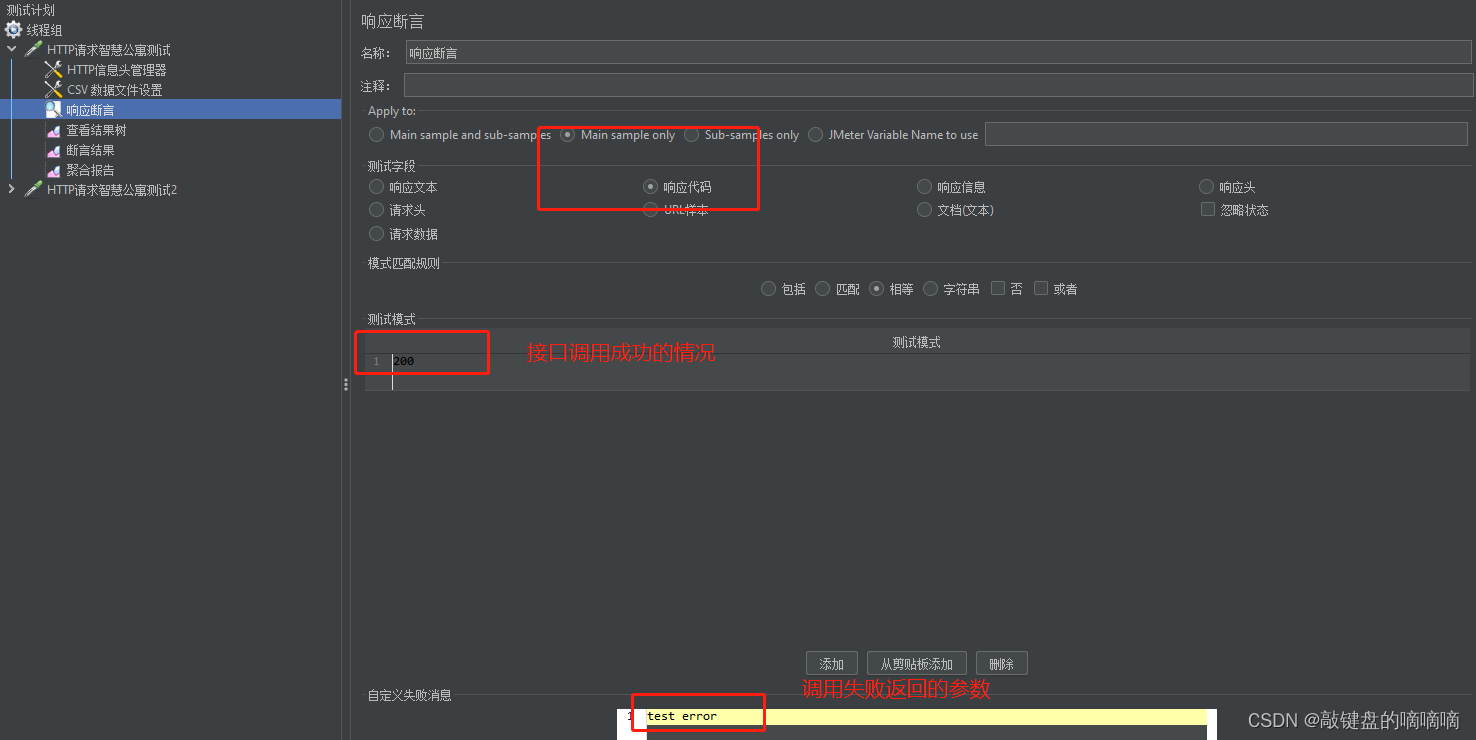Open CSV 数据文件设置 element
This screenshot has height=740, width=1476.
[x=114, y=90]
